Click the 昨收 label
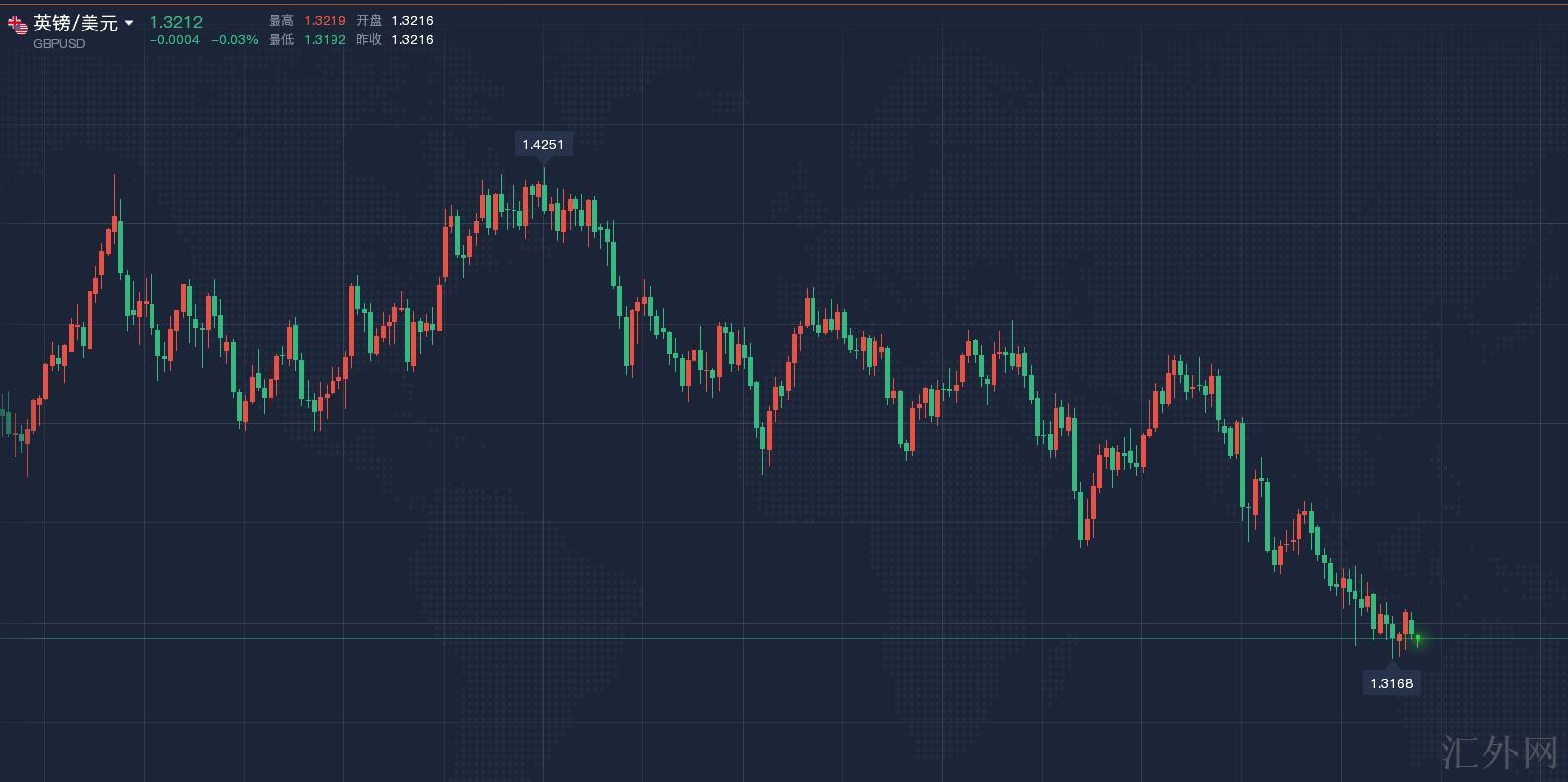This screenshot has width=1568, height=782. click(369, 39)
